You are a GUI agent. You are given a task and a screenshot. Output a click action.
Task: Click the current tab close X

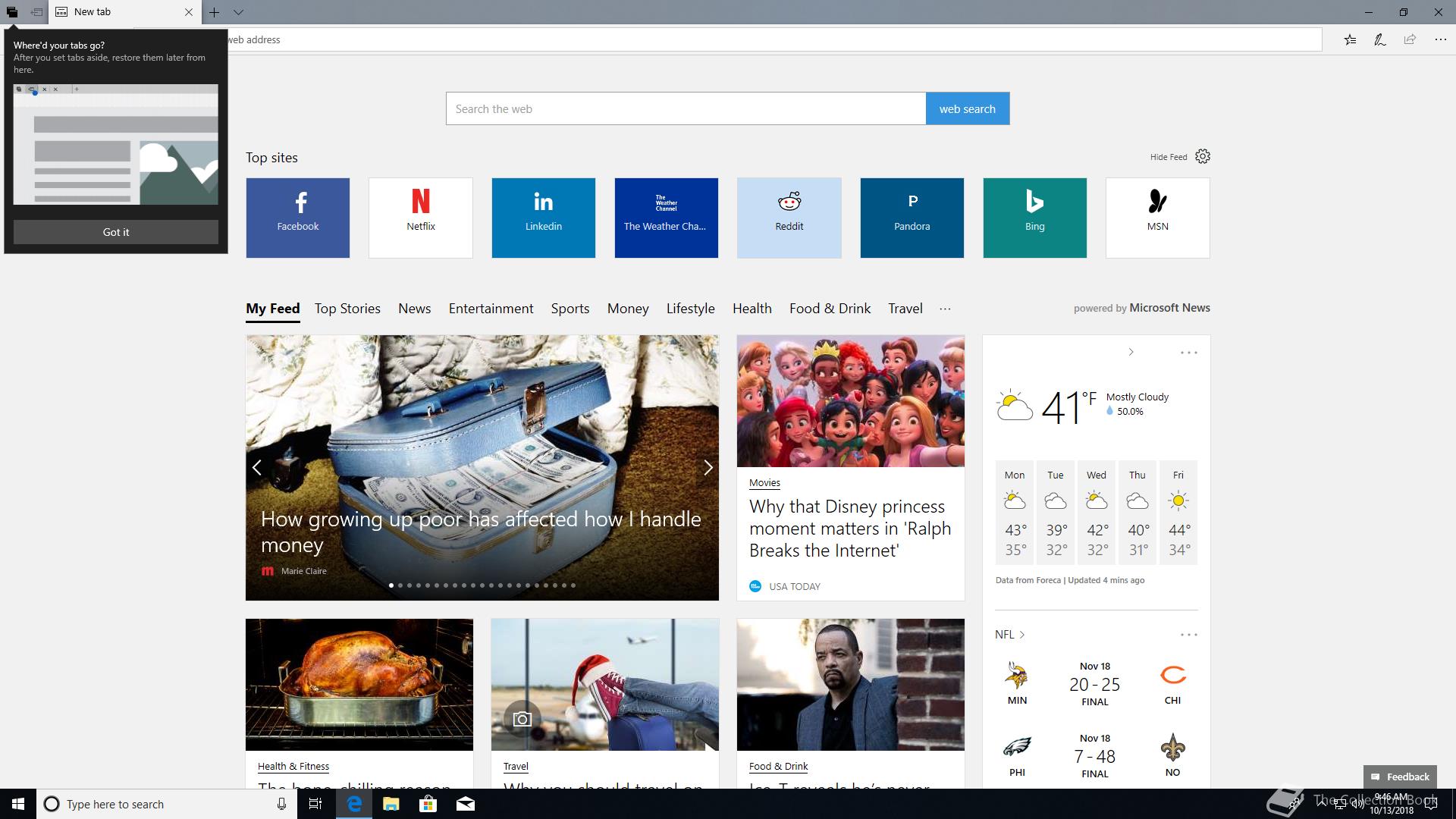point(189,12)
